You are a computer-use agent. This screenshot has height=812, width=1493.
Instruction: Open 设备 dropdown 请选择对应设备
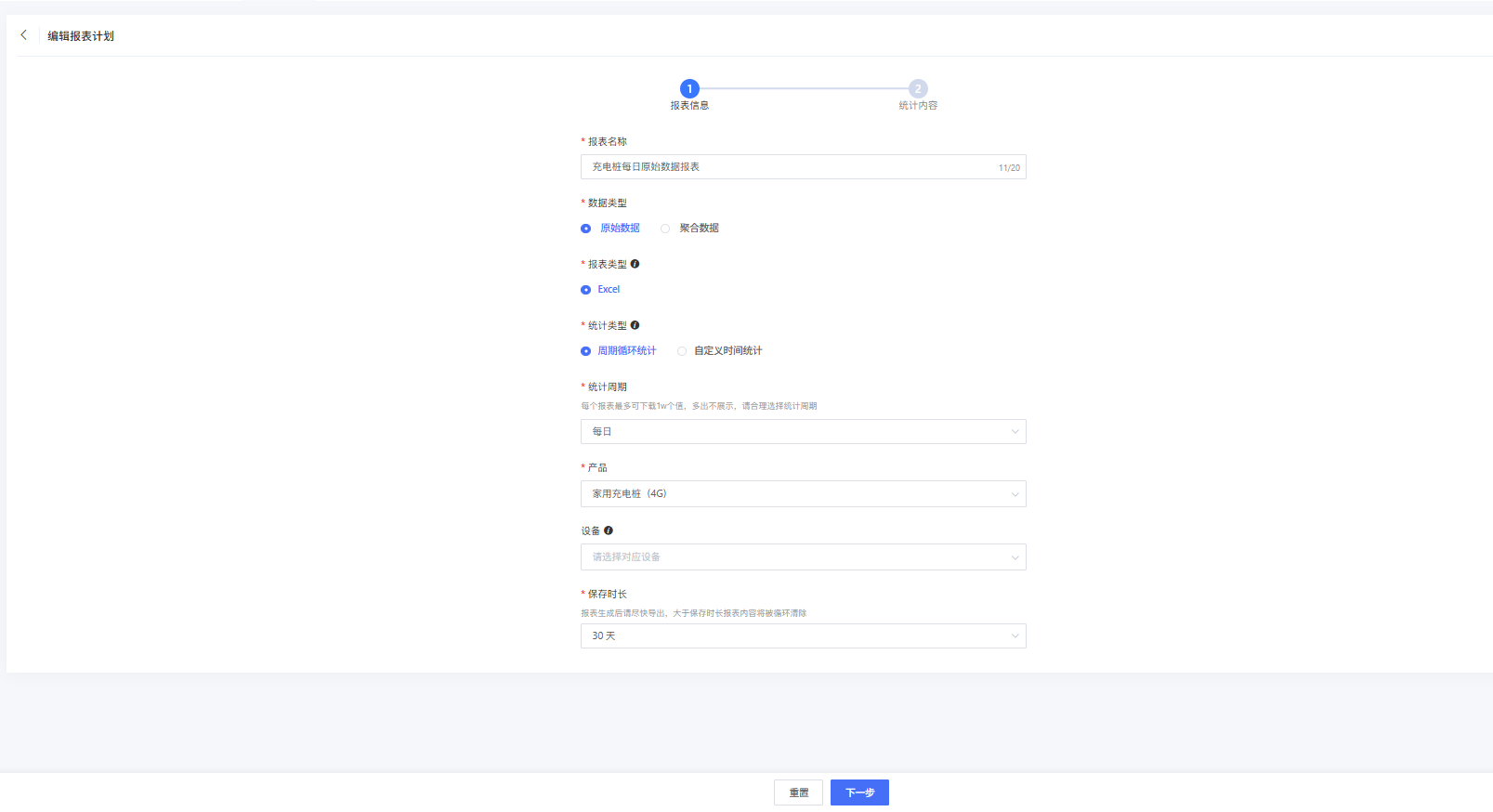click(x=803, y=557)
